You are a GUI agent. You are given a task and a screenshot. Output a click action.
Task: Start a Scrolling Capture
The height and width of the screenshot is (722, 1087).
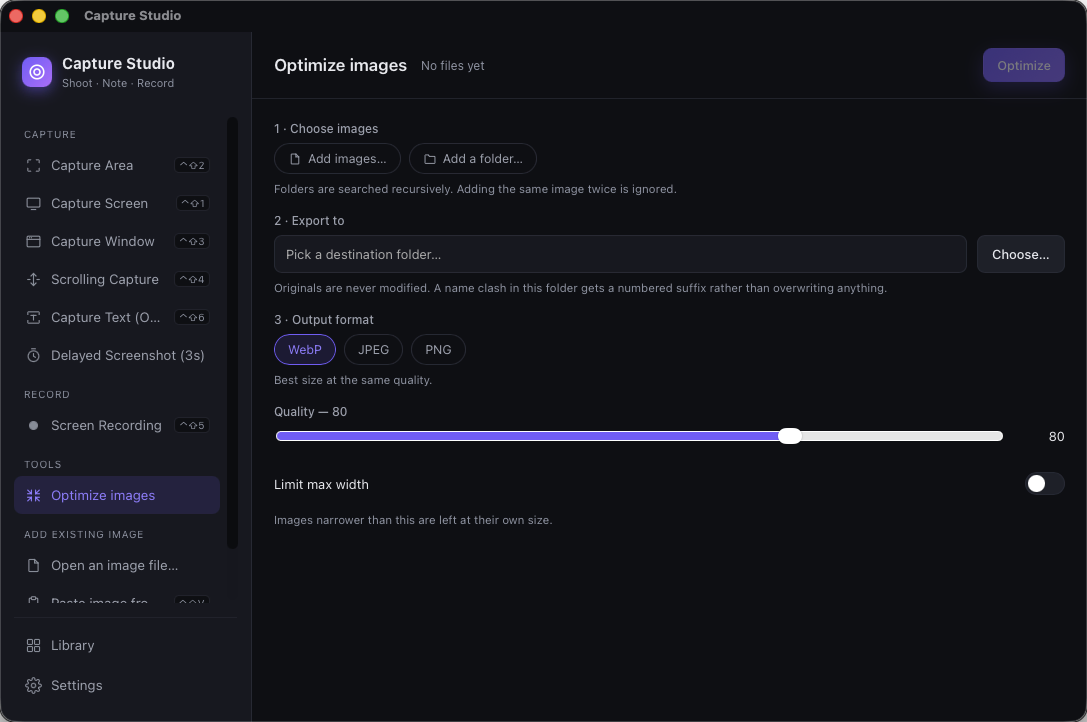(x=117, y=280)
